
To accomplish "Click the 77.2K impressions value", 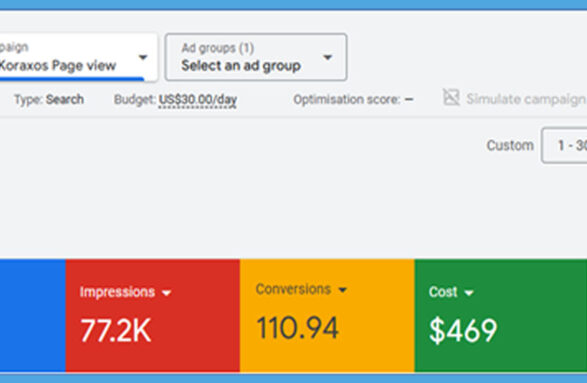I will [x=116, y=330].
